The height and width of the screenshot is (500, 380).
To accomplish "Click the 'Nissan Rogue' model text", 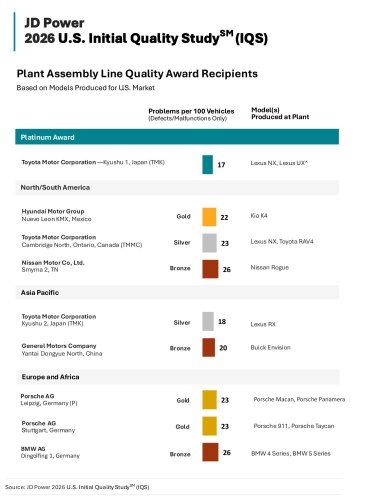I will pos(270,267).
